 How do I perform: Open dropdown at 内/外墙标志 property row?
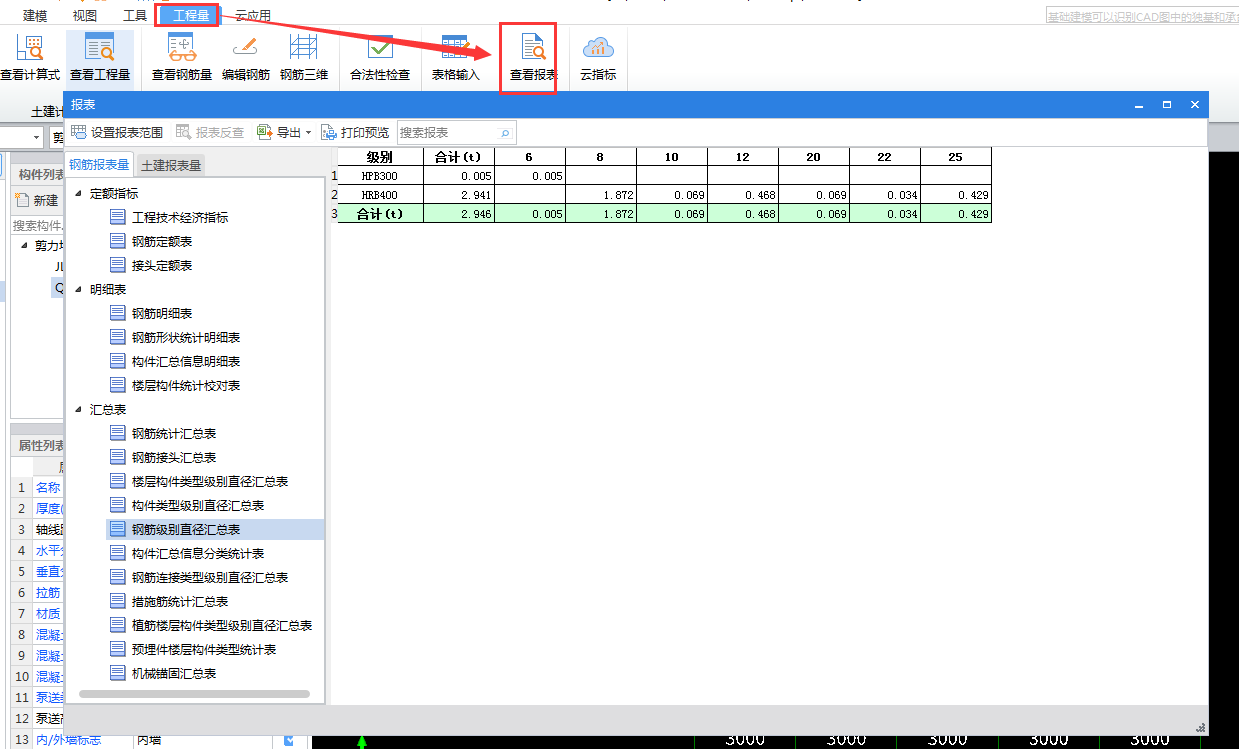point(289,740)
